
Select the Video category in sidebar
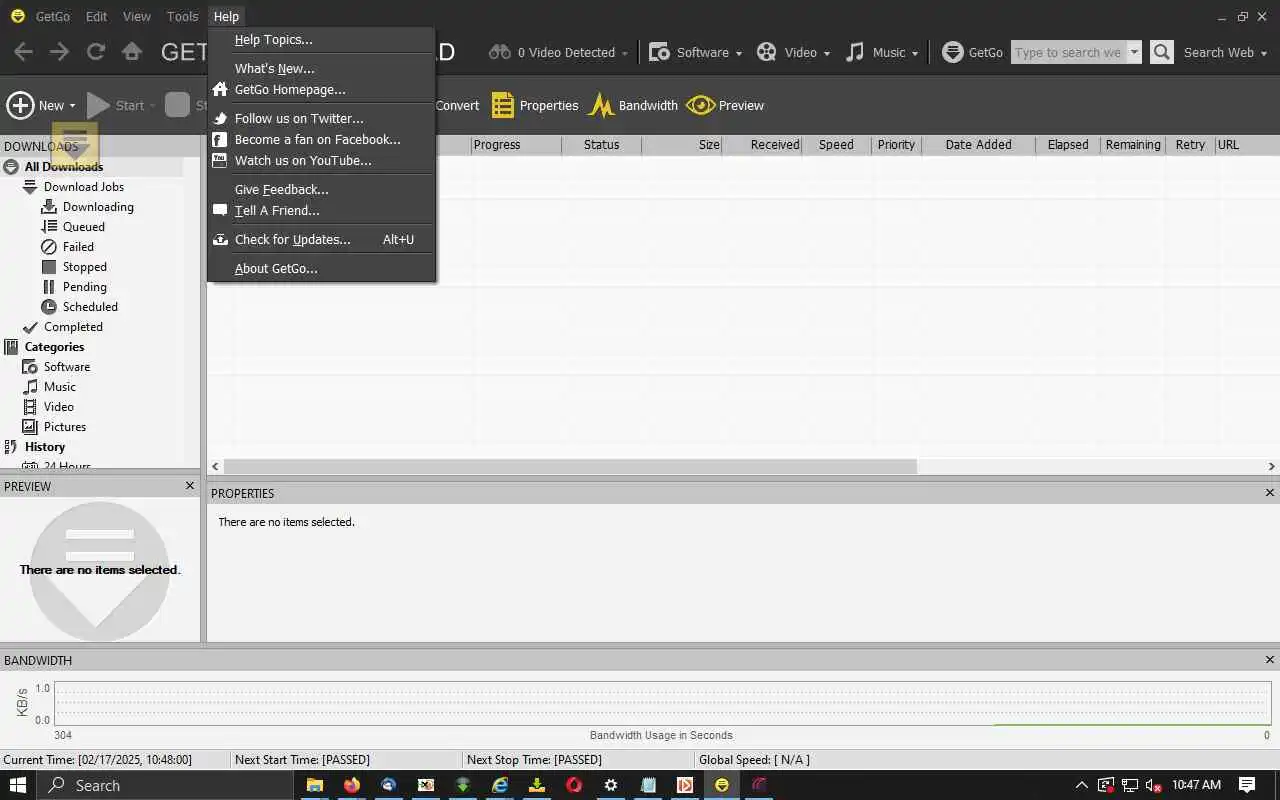pyautogui.click(x=58, y=407)
